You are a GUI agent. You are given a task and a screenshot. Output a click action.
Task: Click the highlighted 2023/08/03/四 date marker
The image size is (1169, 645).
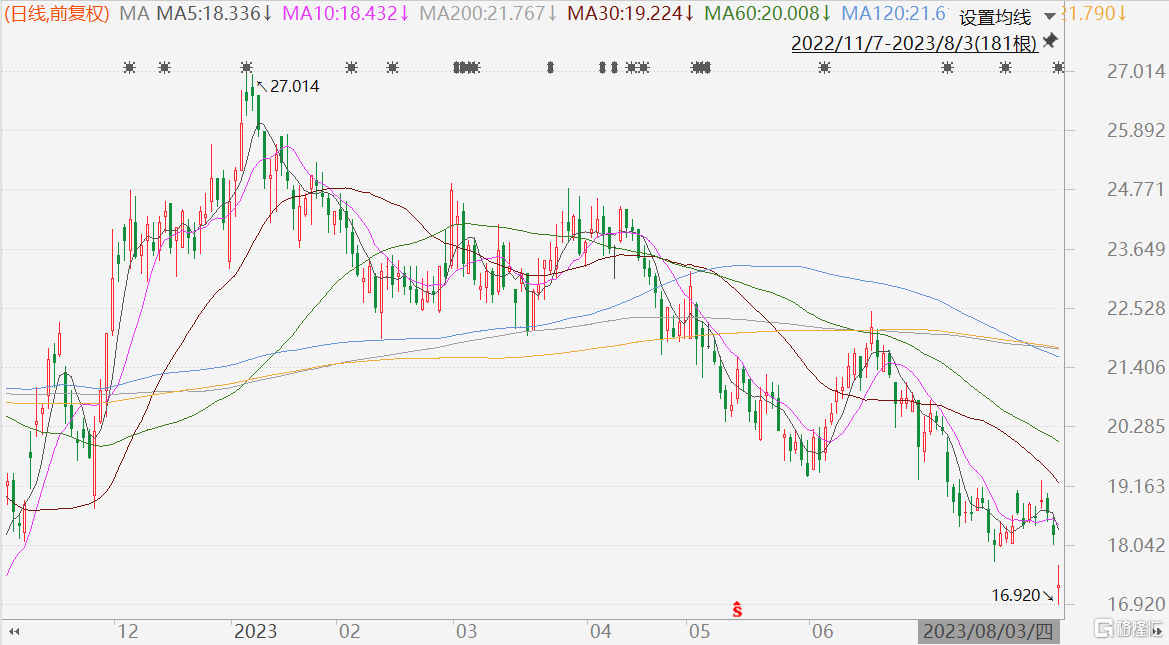[987, 632]
